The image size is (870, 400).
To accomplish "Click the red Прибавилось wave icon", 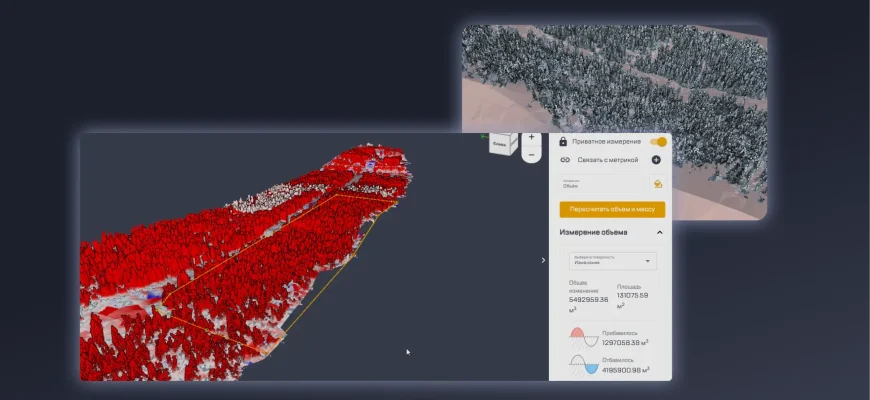I will click(x=583, y=338).
